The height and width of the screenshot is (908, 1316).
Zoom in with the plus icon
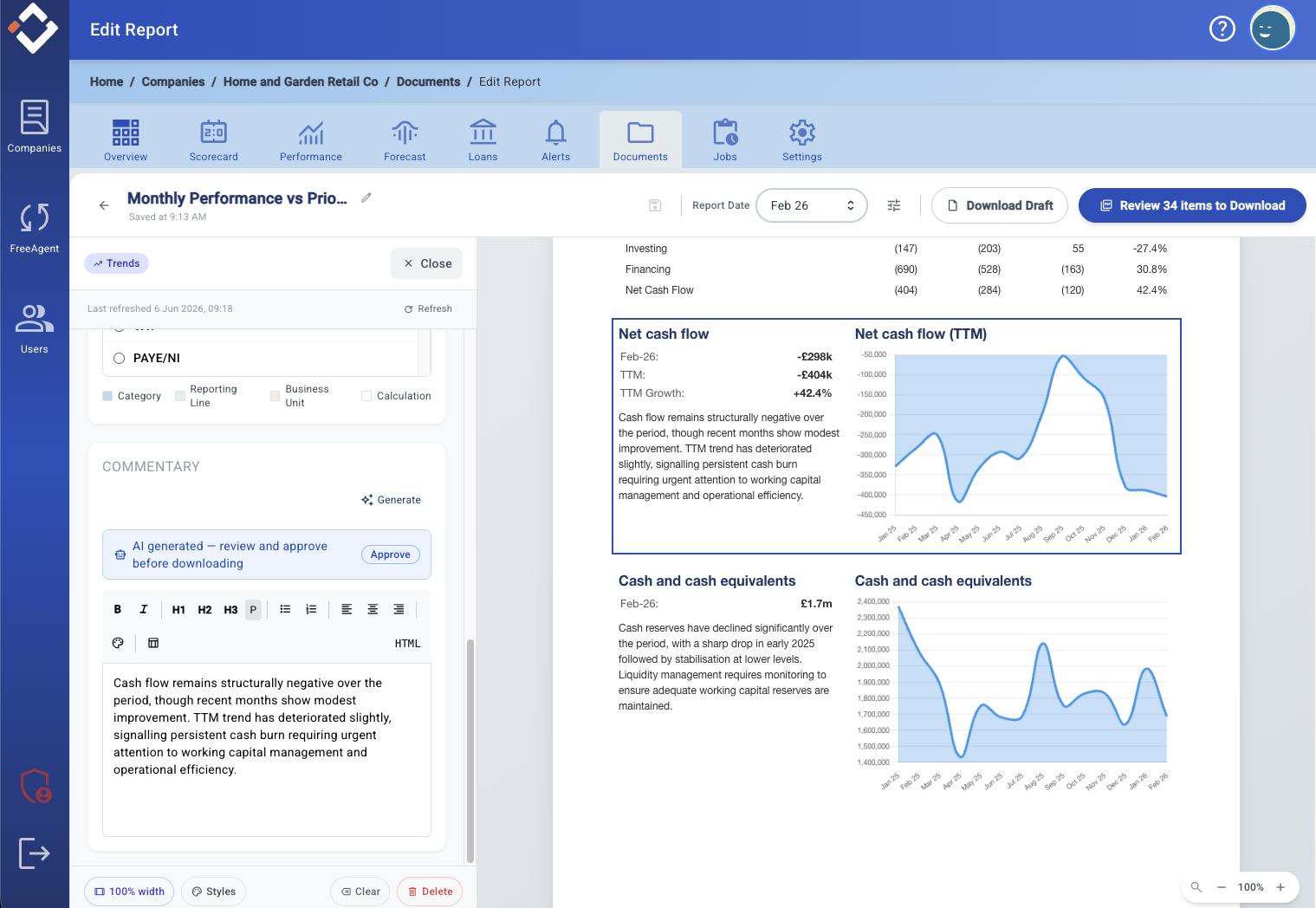1280,887
